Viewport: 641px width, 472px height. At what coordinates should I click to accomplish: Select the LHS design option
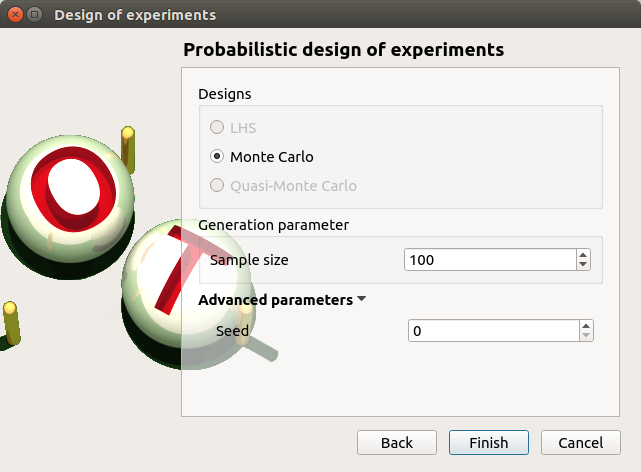click(x=217, y=128)
